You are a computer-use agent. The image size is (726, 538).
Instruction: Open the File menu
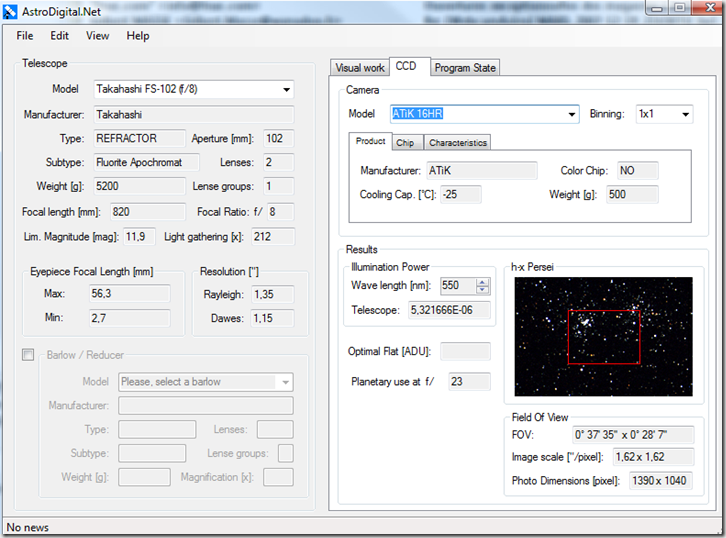[25, 36]
